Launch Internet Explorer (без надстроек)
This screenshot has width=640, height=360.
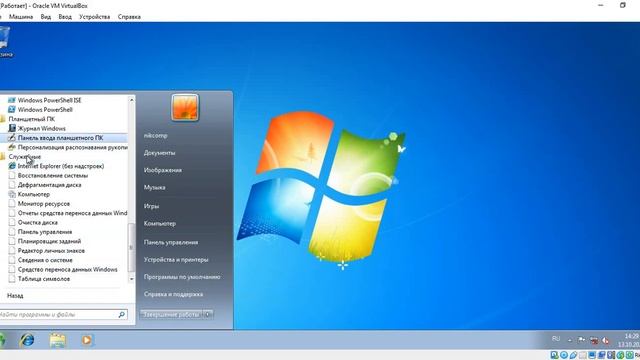click(56, 166)
